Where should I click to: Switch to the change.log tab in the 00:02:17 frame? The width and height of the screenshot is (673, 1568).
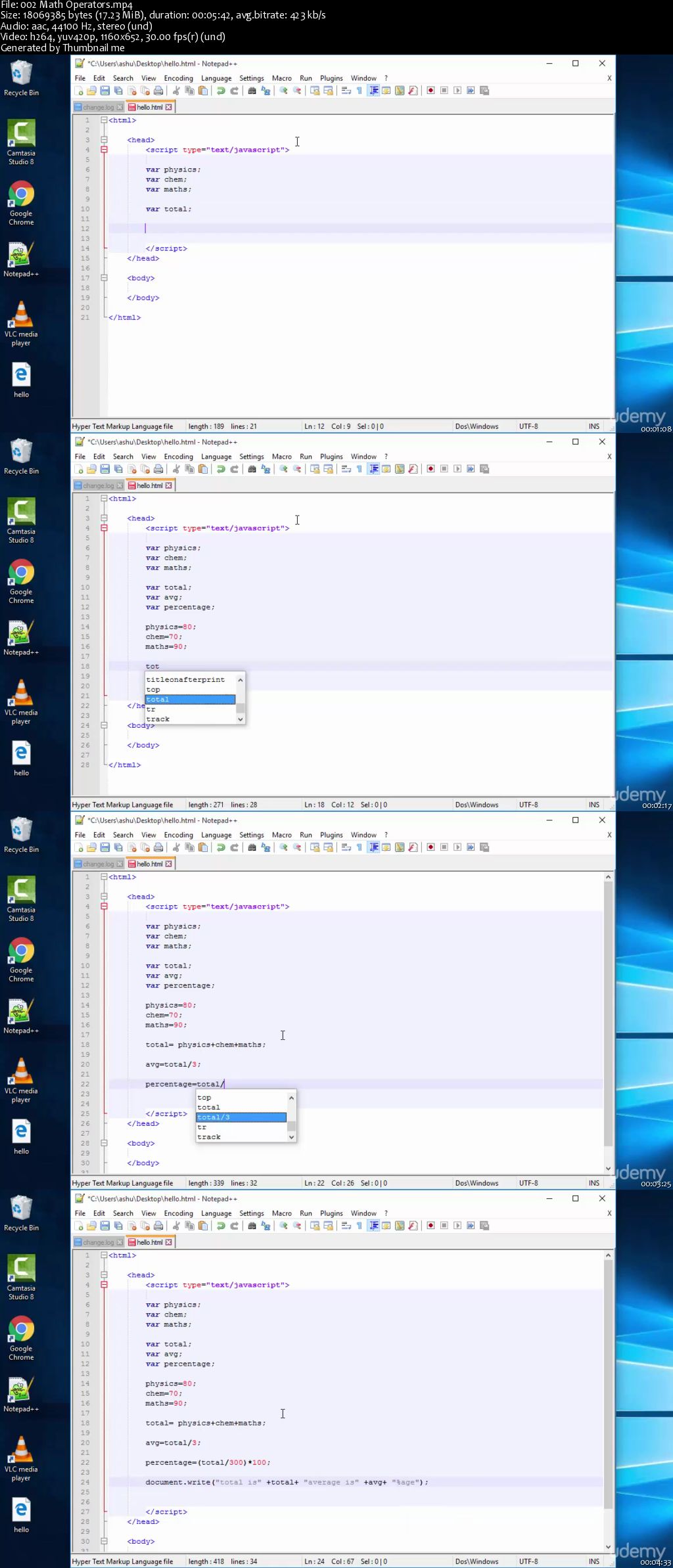[99, 485]
